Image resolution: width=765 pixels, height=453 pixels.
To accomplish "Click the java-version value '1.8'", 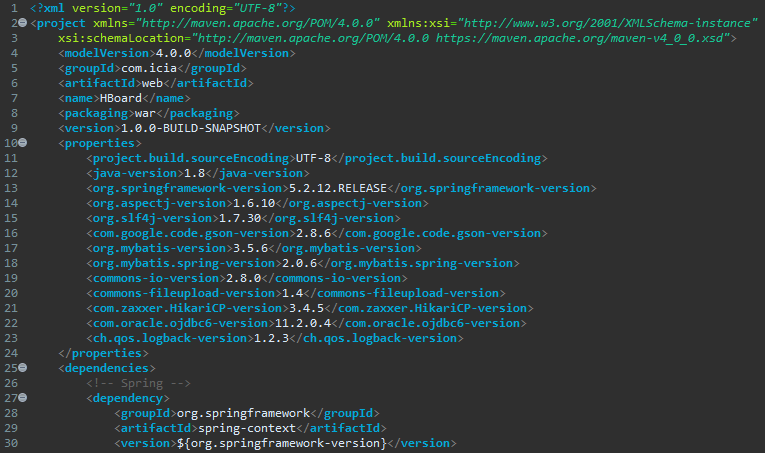I will 194,173.
